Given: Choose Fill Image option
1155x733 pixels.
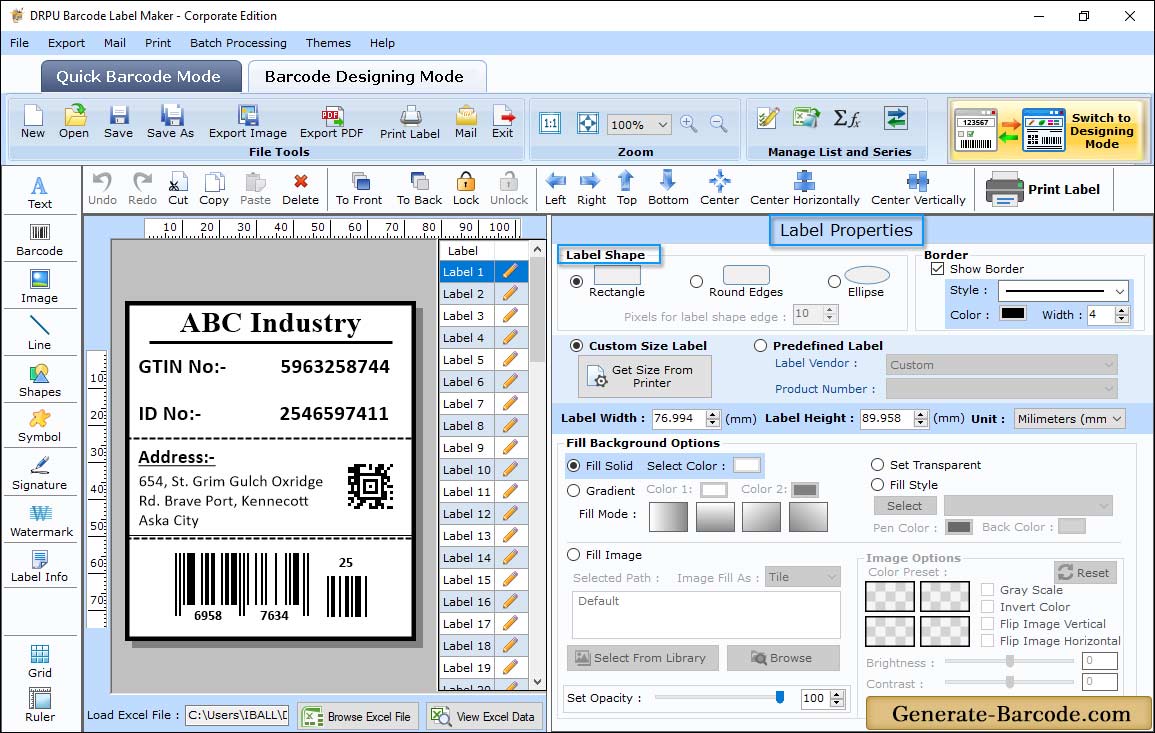Looking at the screenshot, I should (x=573, y=555).
